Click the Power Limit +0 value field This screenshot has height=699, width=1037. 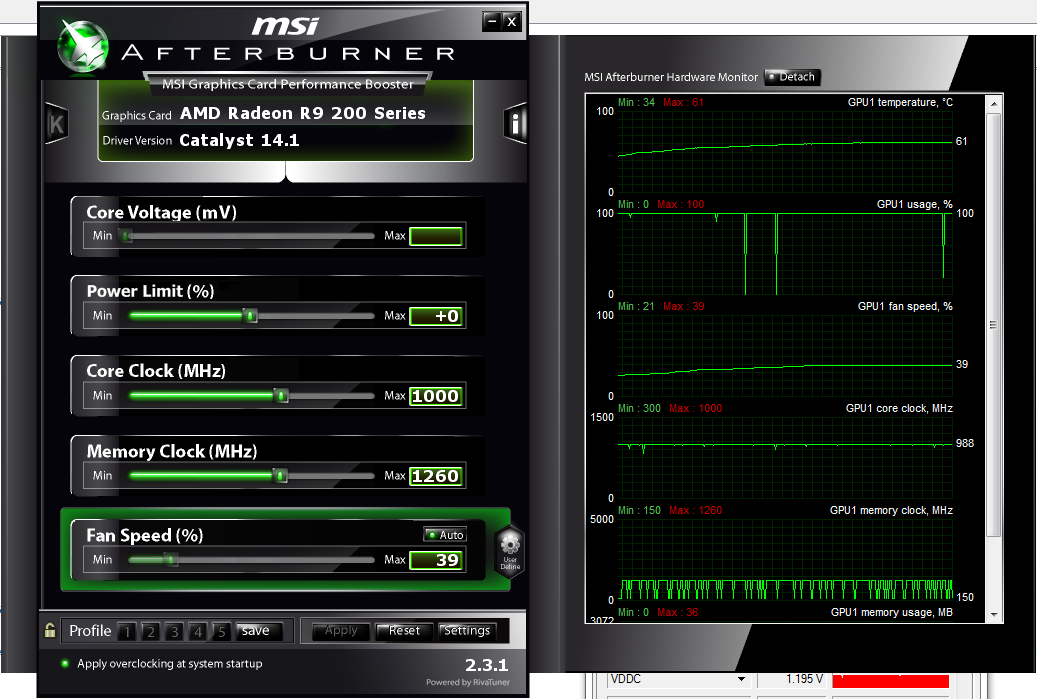436,316
